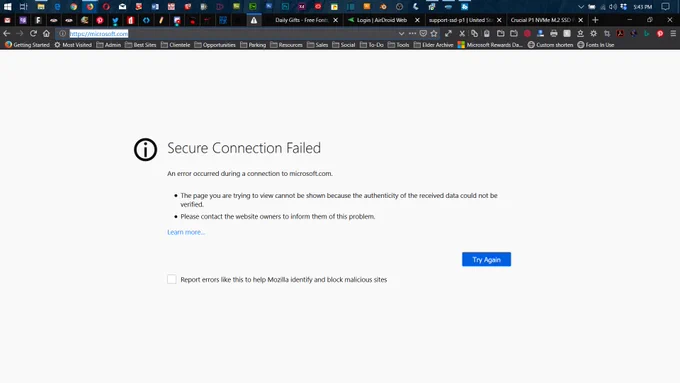Click the Bing extension icon
Viewport: 680px width, 383px height.
[x=647, y=33]
